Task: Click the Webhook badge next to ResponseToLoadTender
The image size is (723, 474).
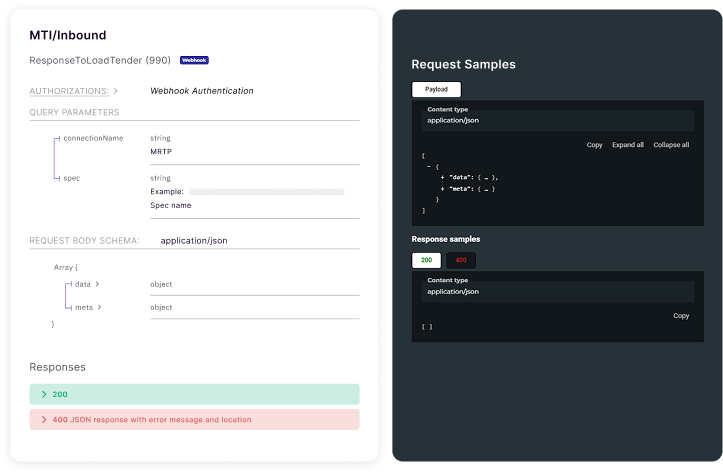Action: tap(194, 60)
